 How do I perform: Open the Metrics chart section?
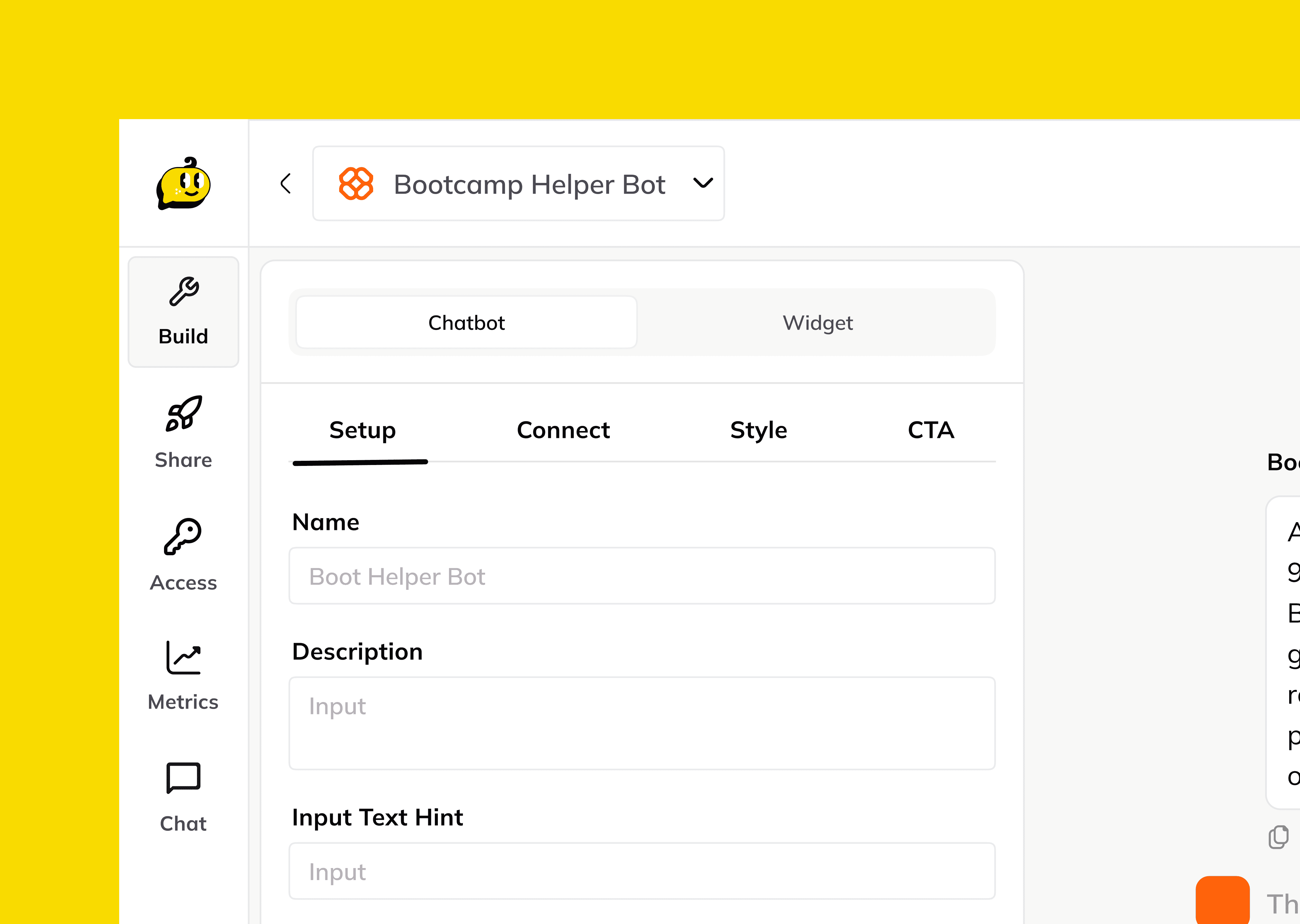pyautogui.click(x=183, y=675)
